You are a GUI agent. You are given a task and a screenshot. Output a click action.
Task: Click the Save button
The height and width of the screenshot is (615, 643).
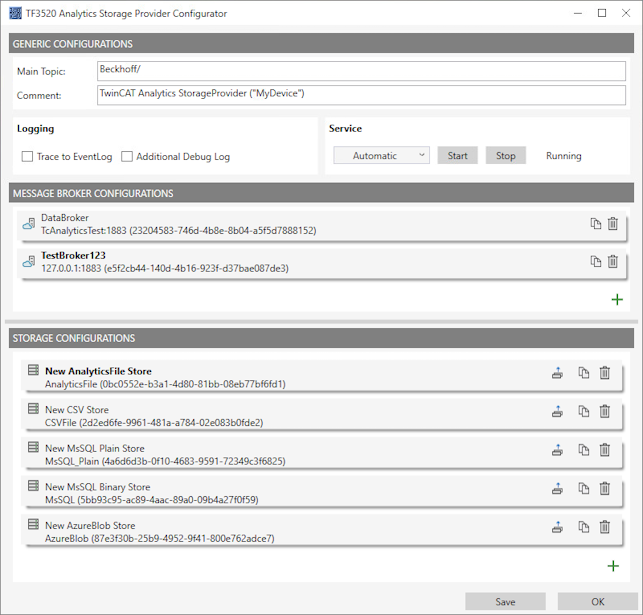click(x=505, y=602)
